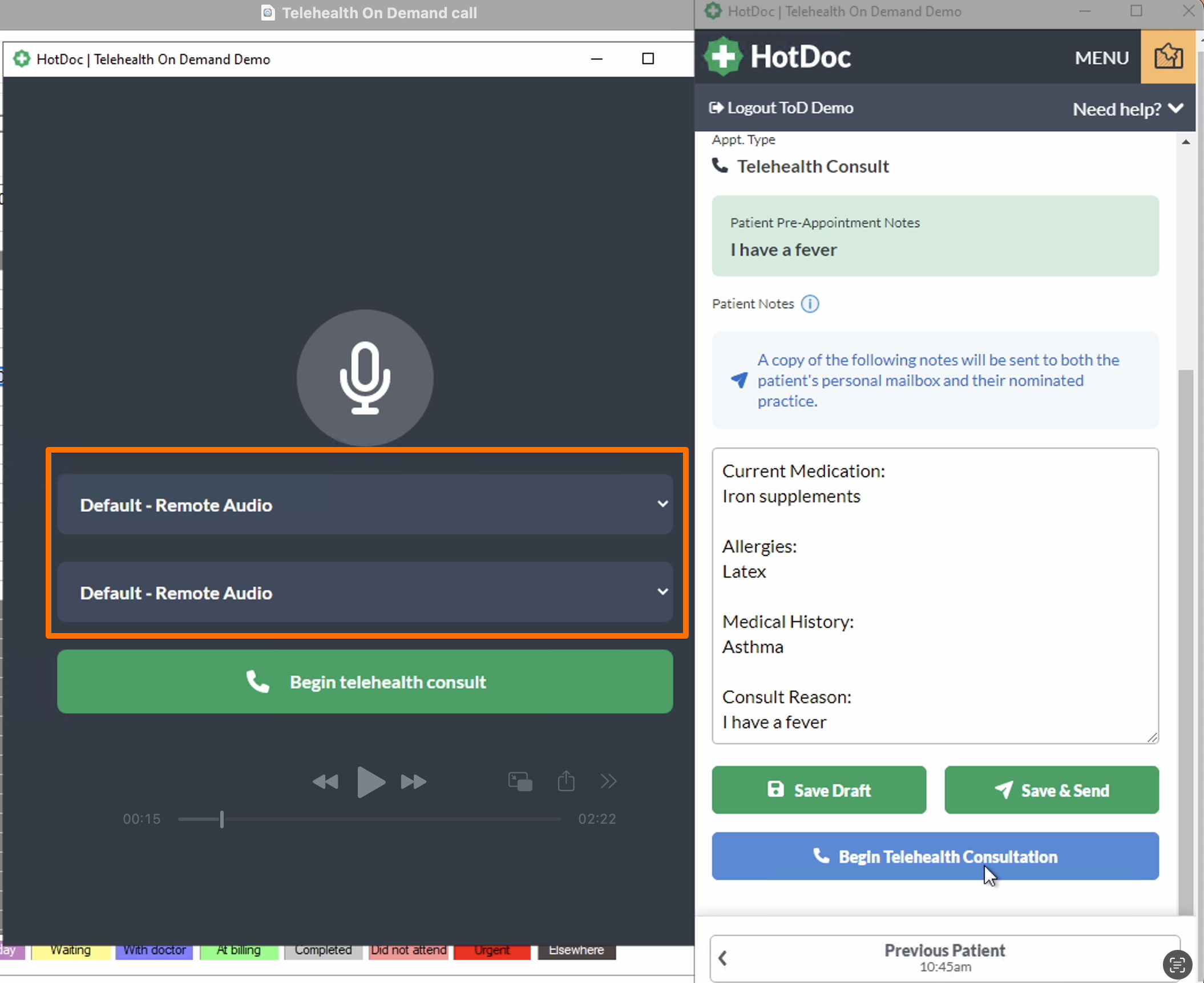The width and height of the screenshot is (1204, 983).
Task: Click the Urgent status legend label
Action: (x=492, y=950)
